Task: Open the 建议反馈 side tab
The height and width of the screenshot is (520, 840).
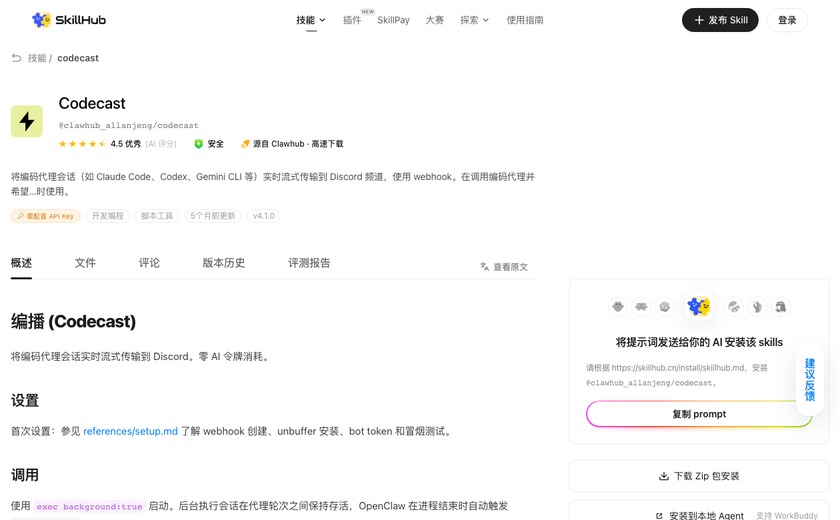Action: pyautogui.click(x=810, y=380)
